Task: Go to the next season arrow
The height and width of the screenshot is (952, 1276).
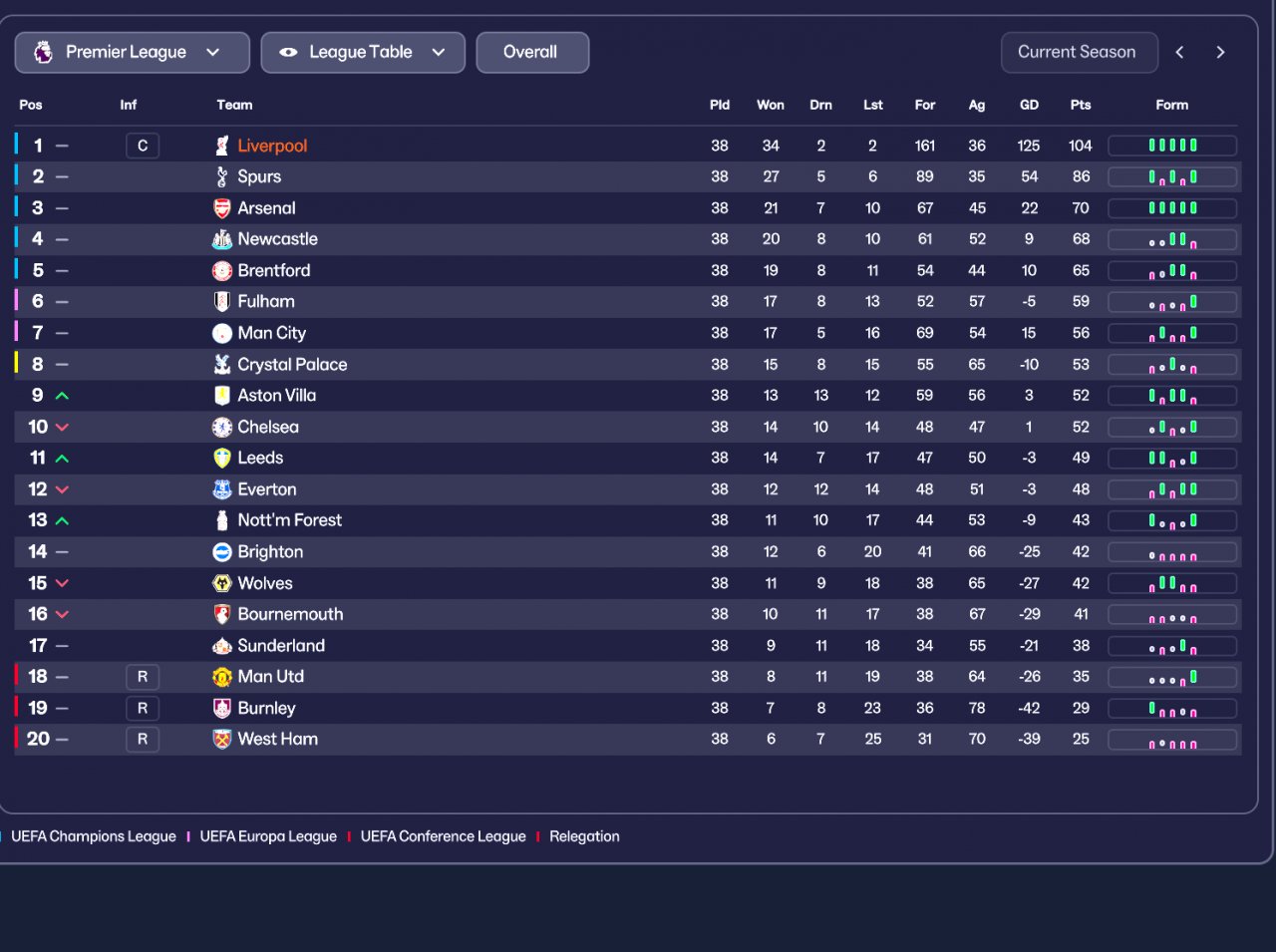Action: (1220, 53)
